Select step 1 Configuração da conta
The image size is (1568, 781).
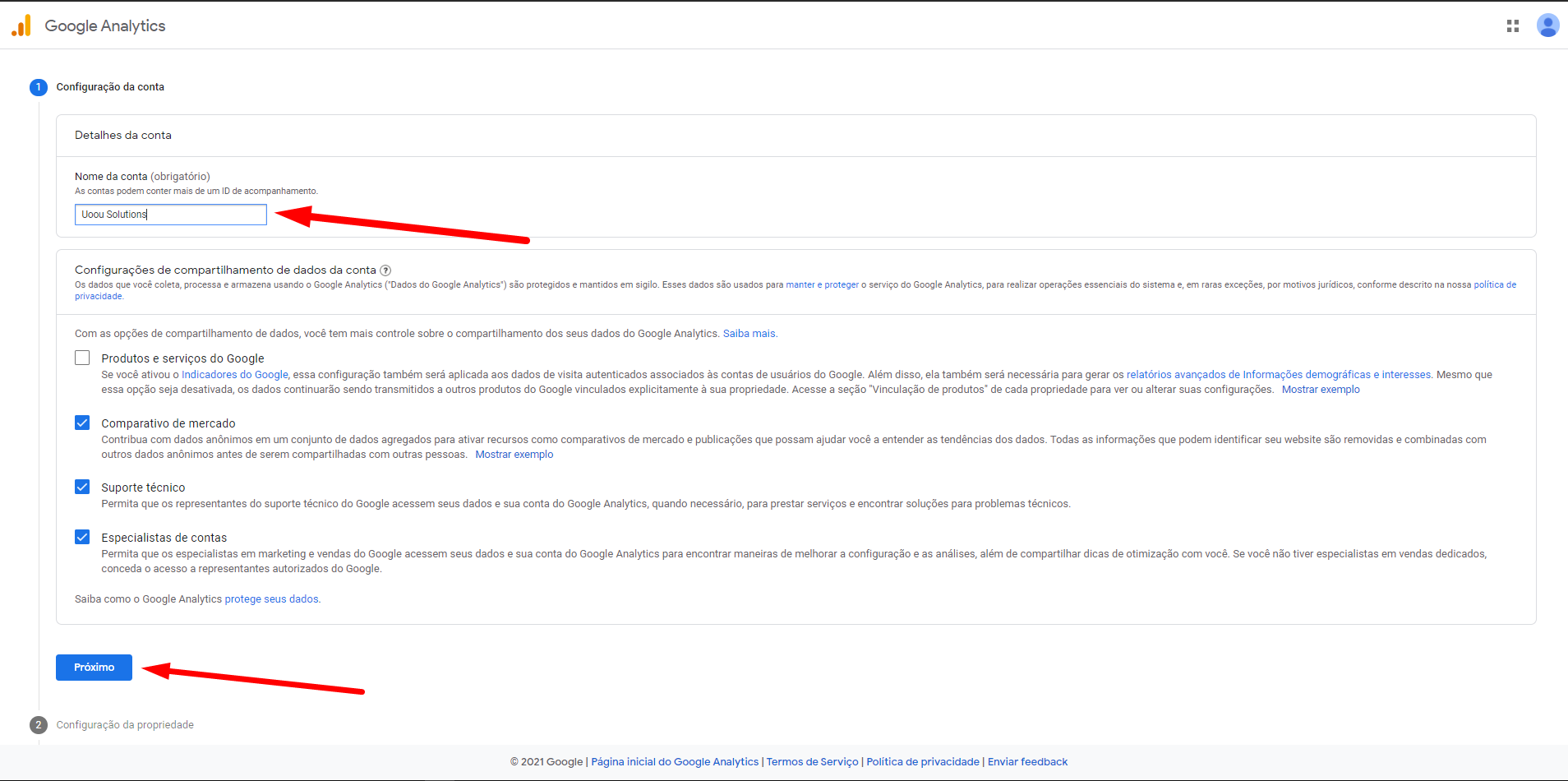[x=97, y=87]
